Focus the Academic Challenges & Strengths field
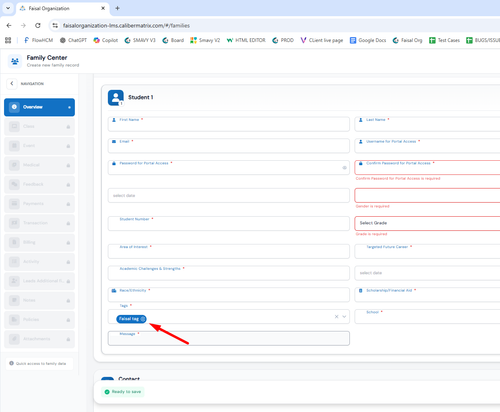Image resolution: width=500 pixels, height=412 pixels. (x=229, y=273)
